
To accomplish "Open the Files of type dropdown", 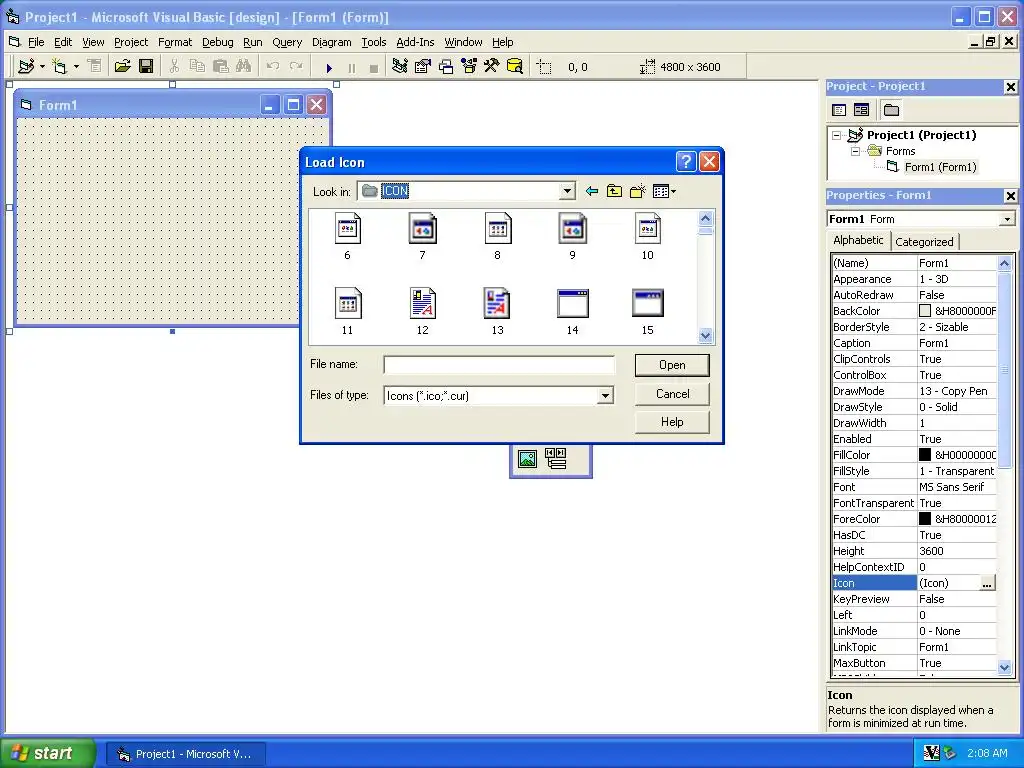I will [x=605, y=396].
